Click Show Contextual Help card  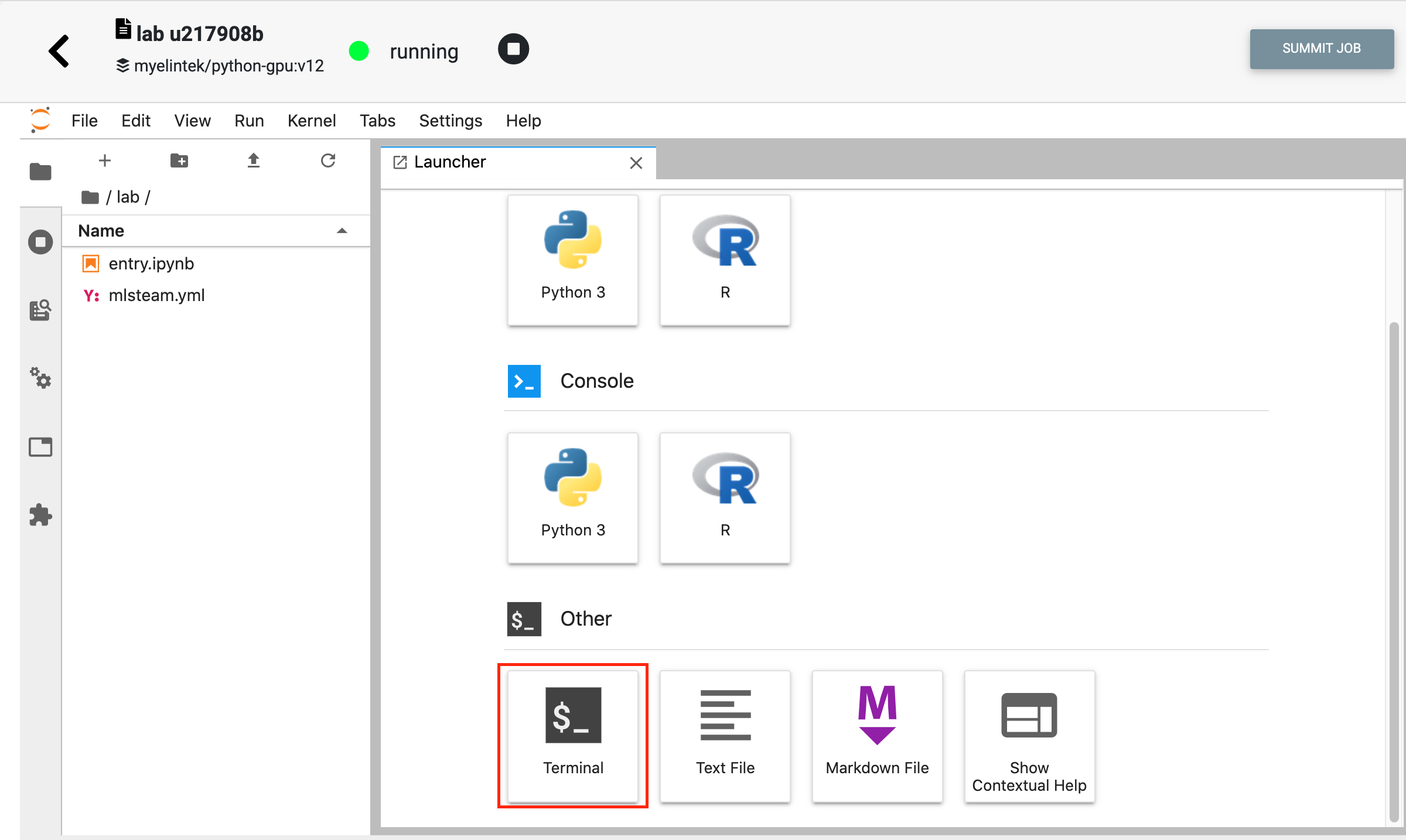(1029, 736)
